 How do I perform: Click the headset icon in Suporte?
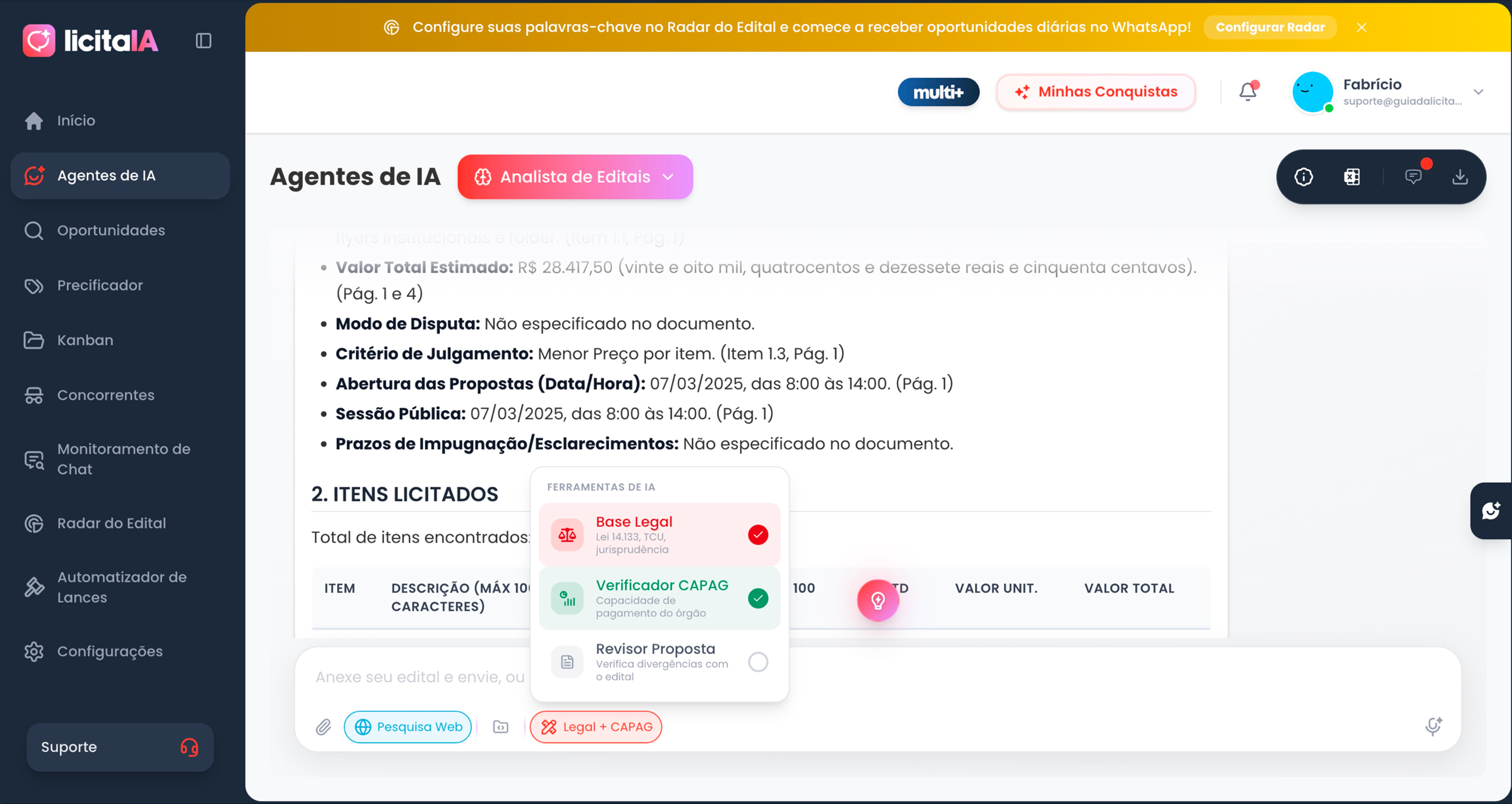point(189,747)
